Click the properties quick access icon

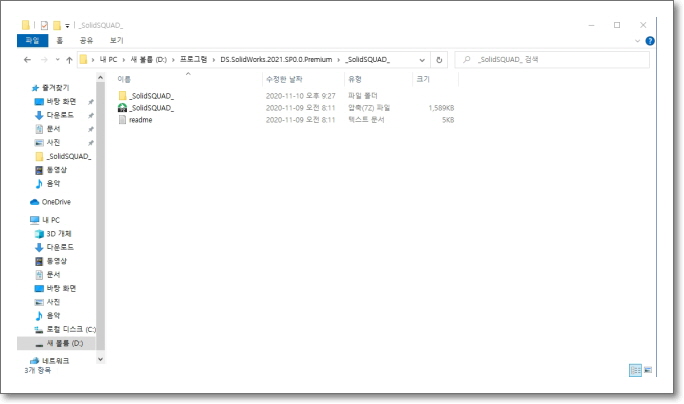pyautogui.click(x=44, y=25)
